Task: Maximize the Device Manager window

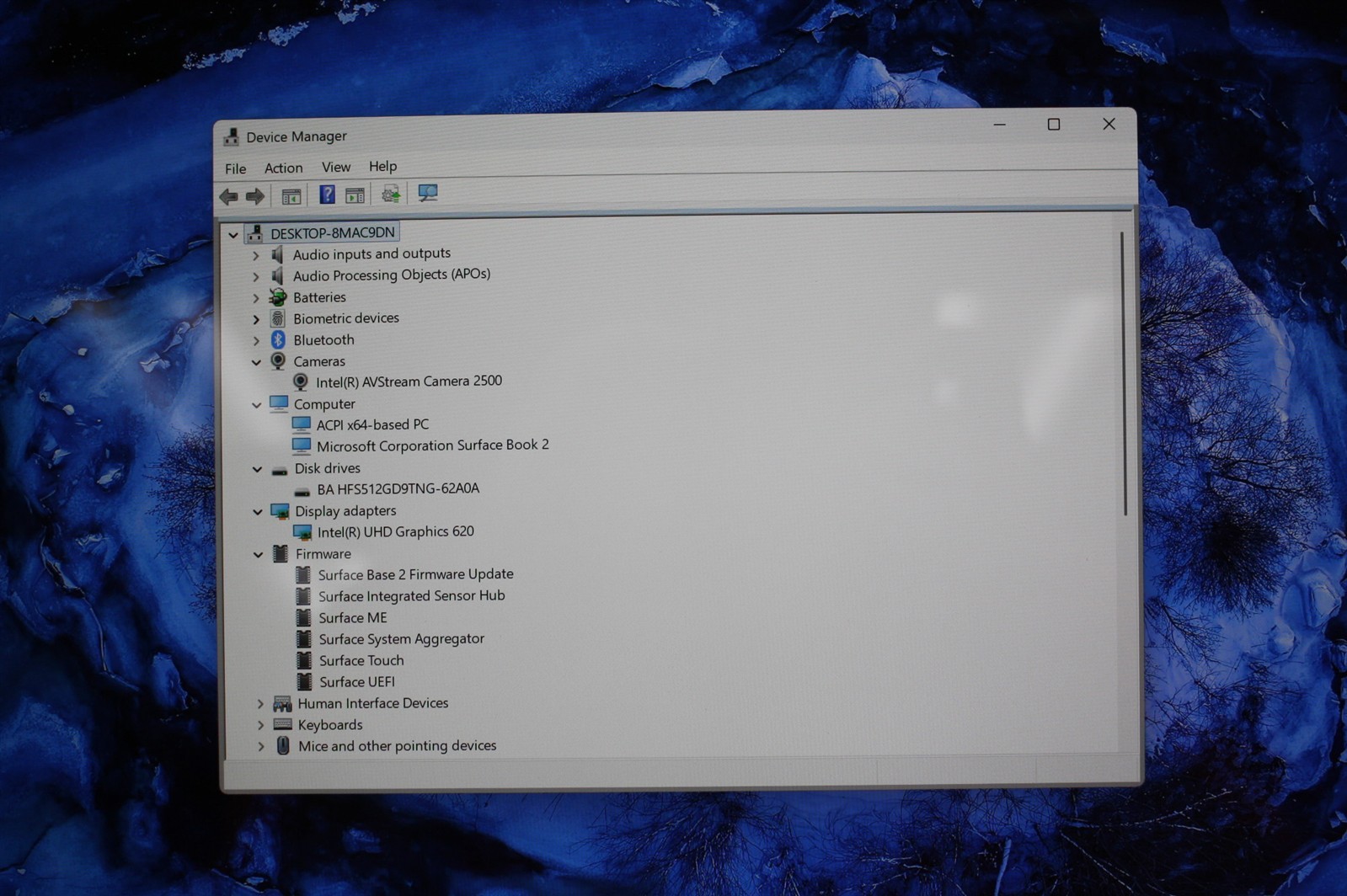Action: coord(1054,125)
